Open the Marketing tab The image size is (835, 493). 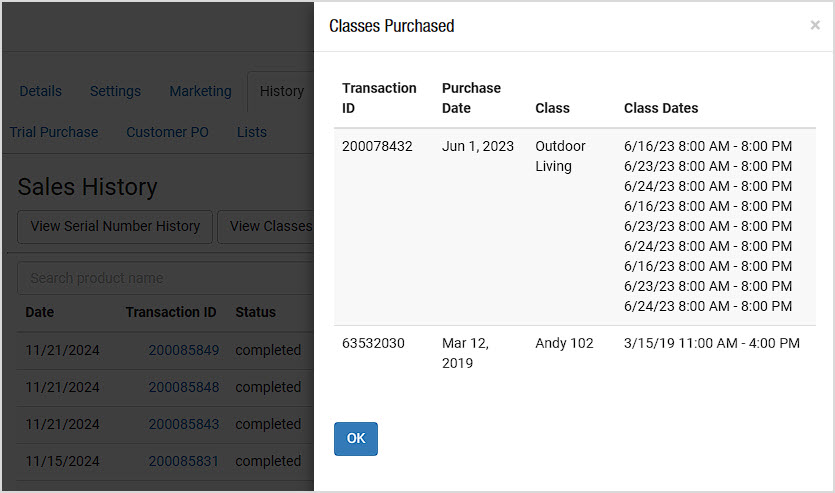tap(200, 91)
